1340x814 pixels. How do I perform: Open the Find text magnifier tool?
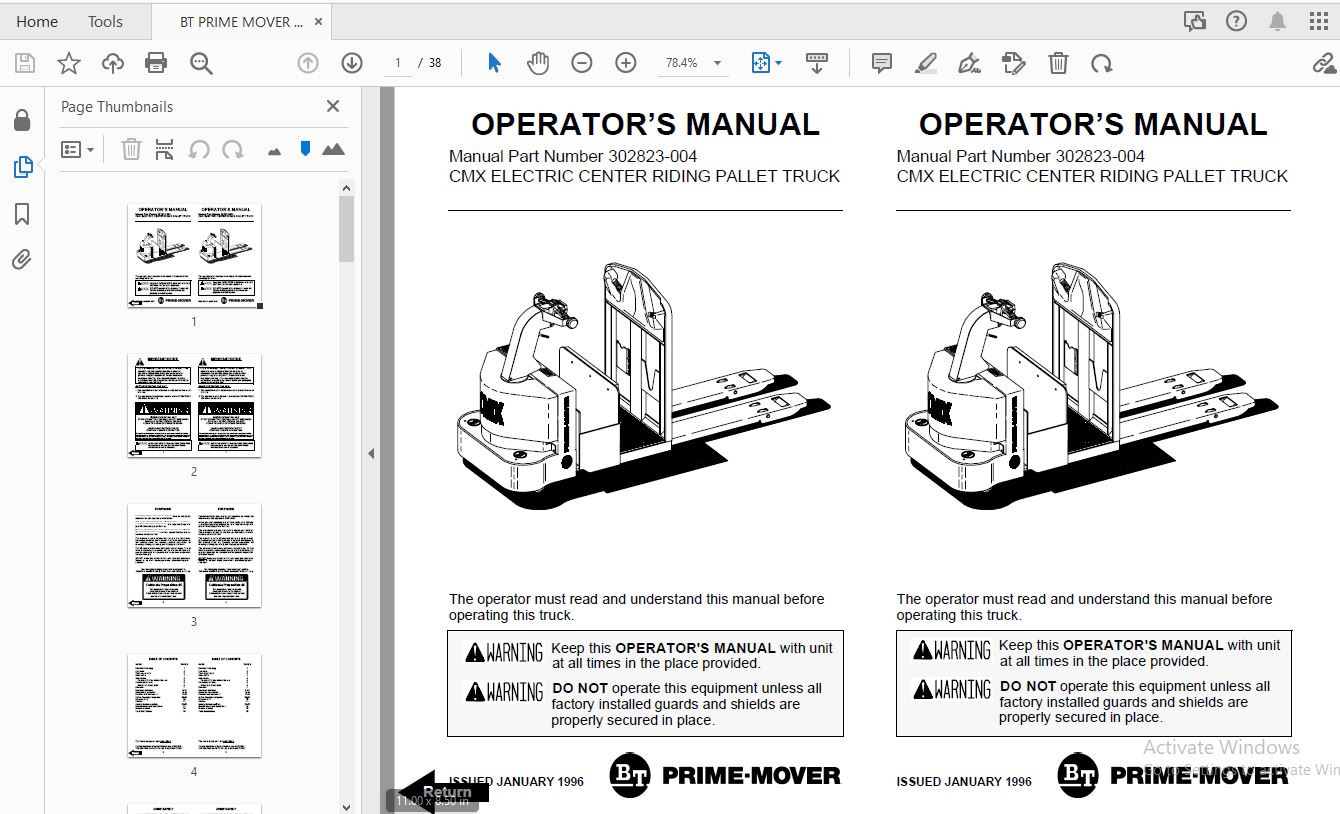201,64
